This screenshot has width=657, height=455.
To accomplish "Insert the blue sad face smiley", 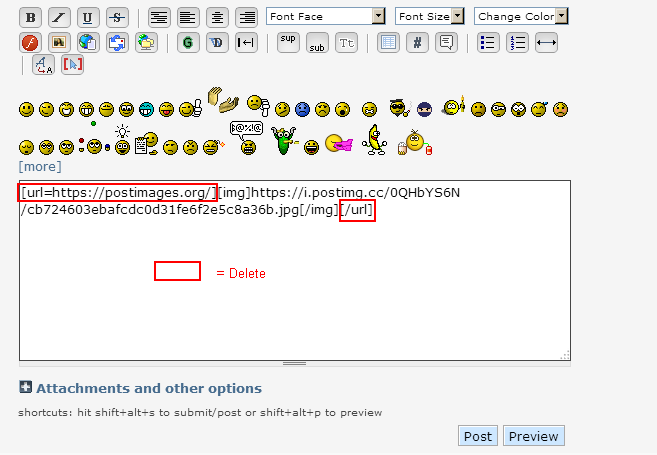I will pyautogui.click(x=303, y=109).
